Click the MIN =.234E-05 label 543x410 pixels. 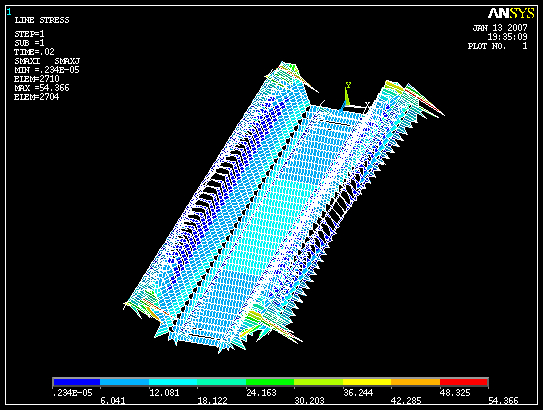(x=47, y=70)
